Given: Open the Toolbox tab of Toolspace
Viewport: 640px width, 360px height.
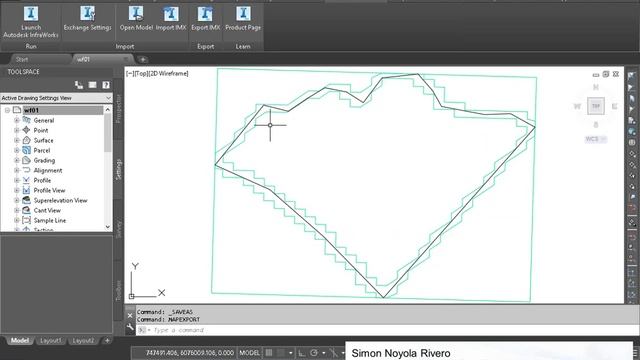Looking at the screenshot, I should click(x=118, y=290).
